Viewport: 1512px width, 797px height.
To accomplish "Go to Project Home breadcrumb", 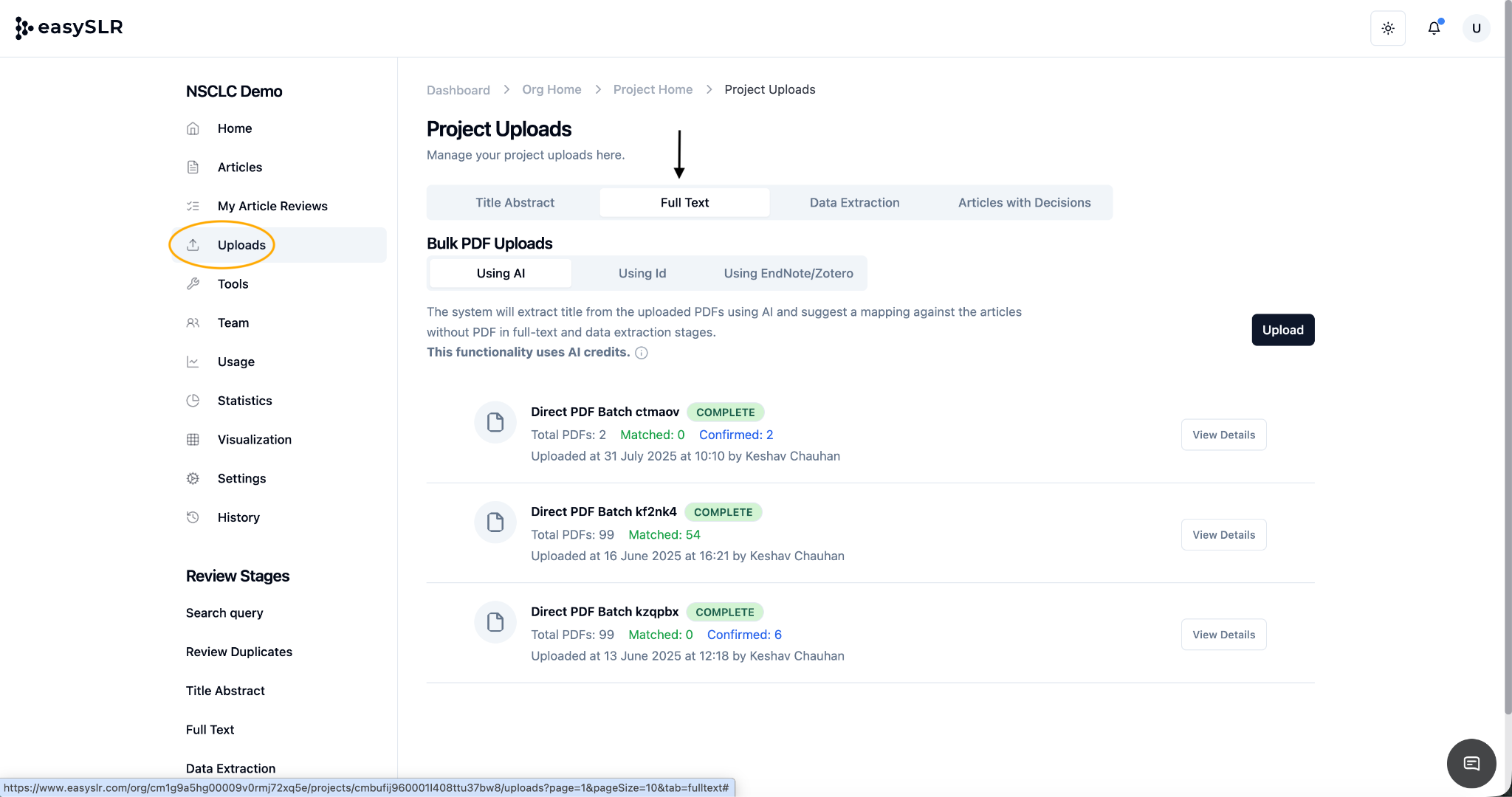I will tap(653, 89).
